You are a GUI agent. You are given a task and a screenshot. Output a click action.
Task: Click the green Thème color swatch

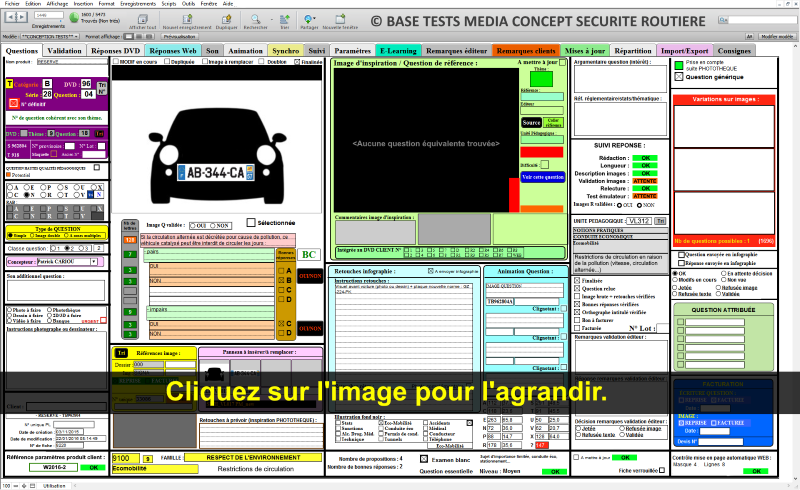[541, 78]
